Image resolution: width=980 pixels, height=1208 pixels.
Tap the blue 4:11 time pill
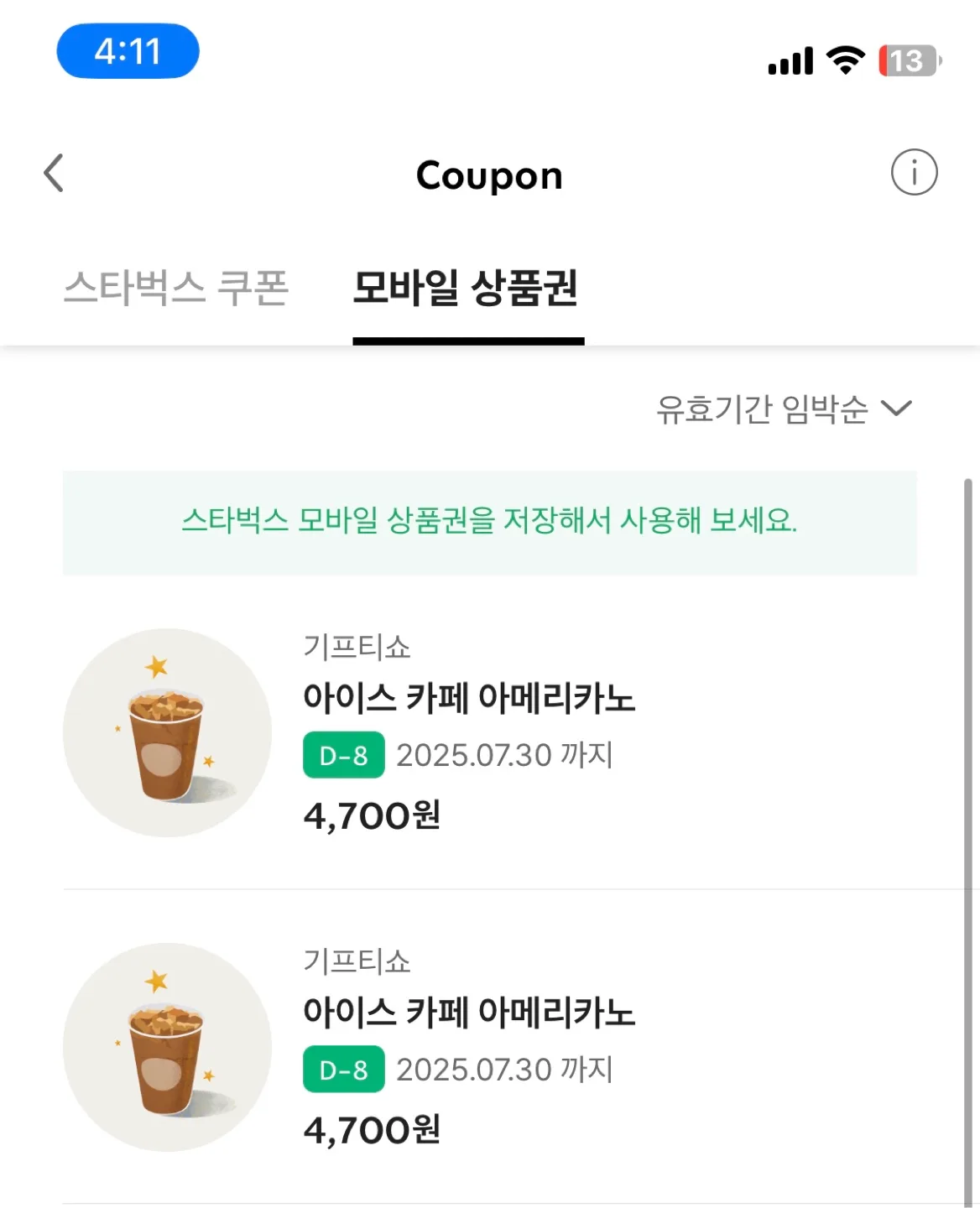128,51
